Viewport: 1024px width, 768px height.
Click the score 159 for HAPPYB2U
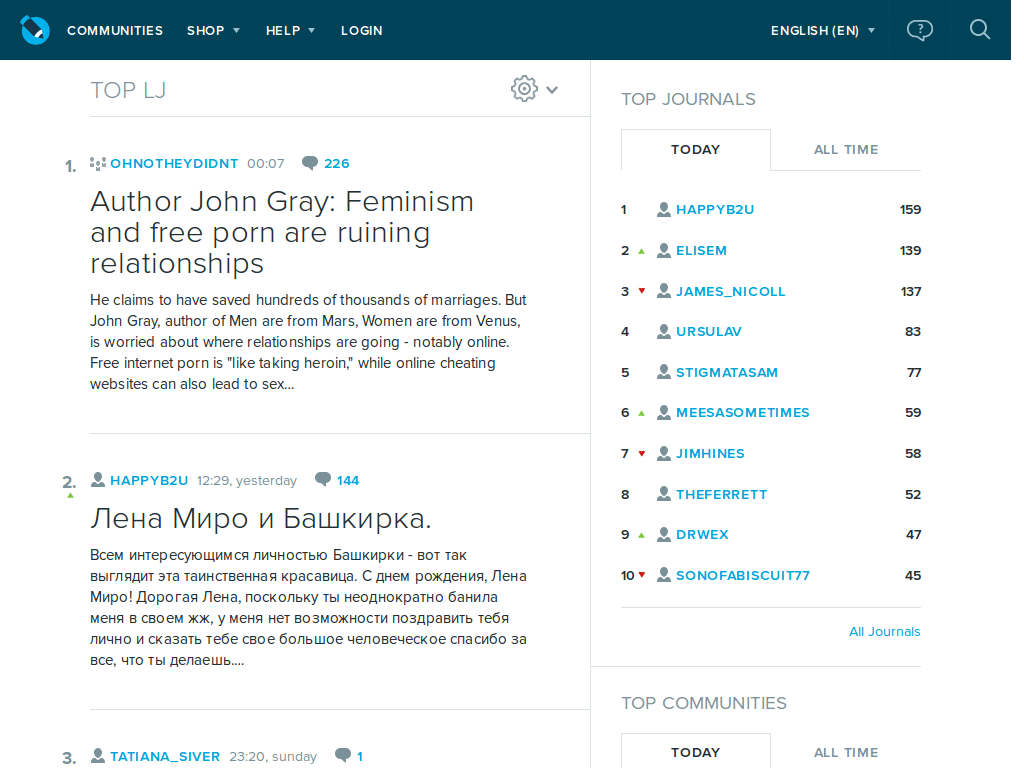click(910, 210)
